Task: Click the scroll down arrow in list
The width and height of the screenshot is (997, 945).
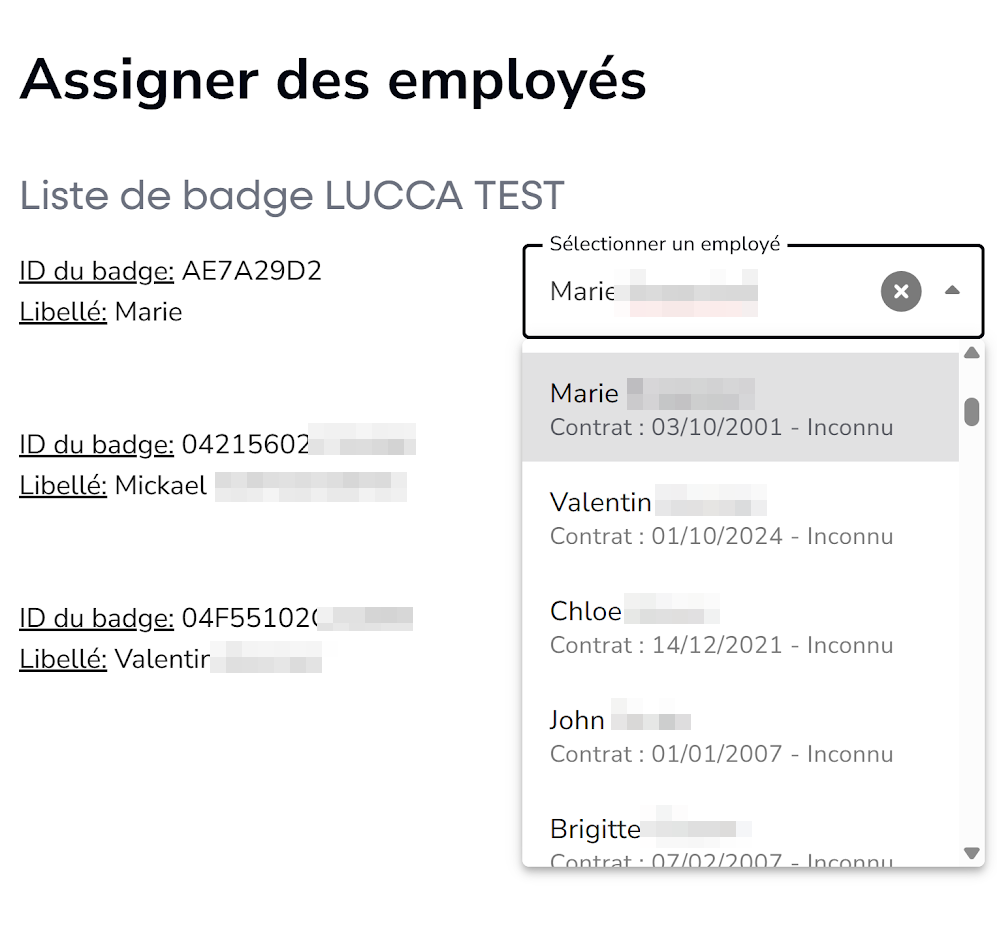Action: tap(971, 853)
